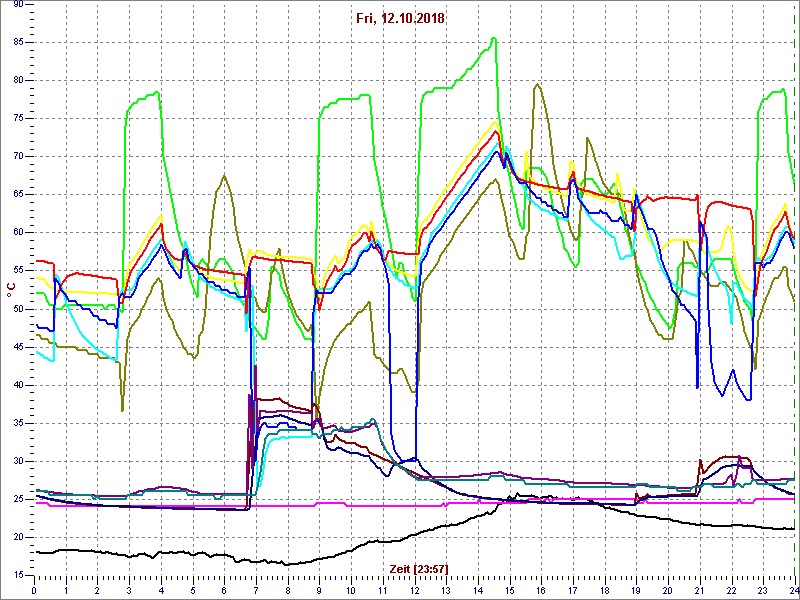Click hour '19' on the time axis
The height and width of the screenshot is (600, 800).
[636, 591]
